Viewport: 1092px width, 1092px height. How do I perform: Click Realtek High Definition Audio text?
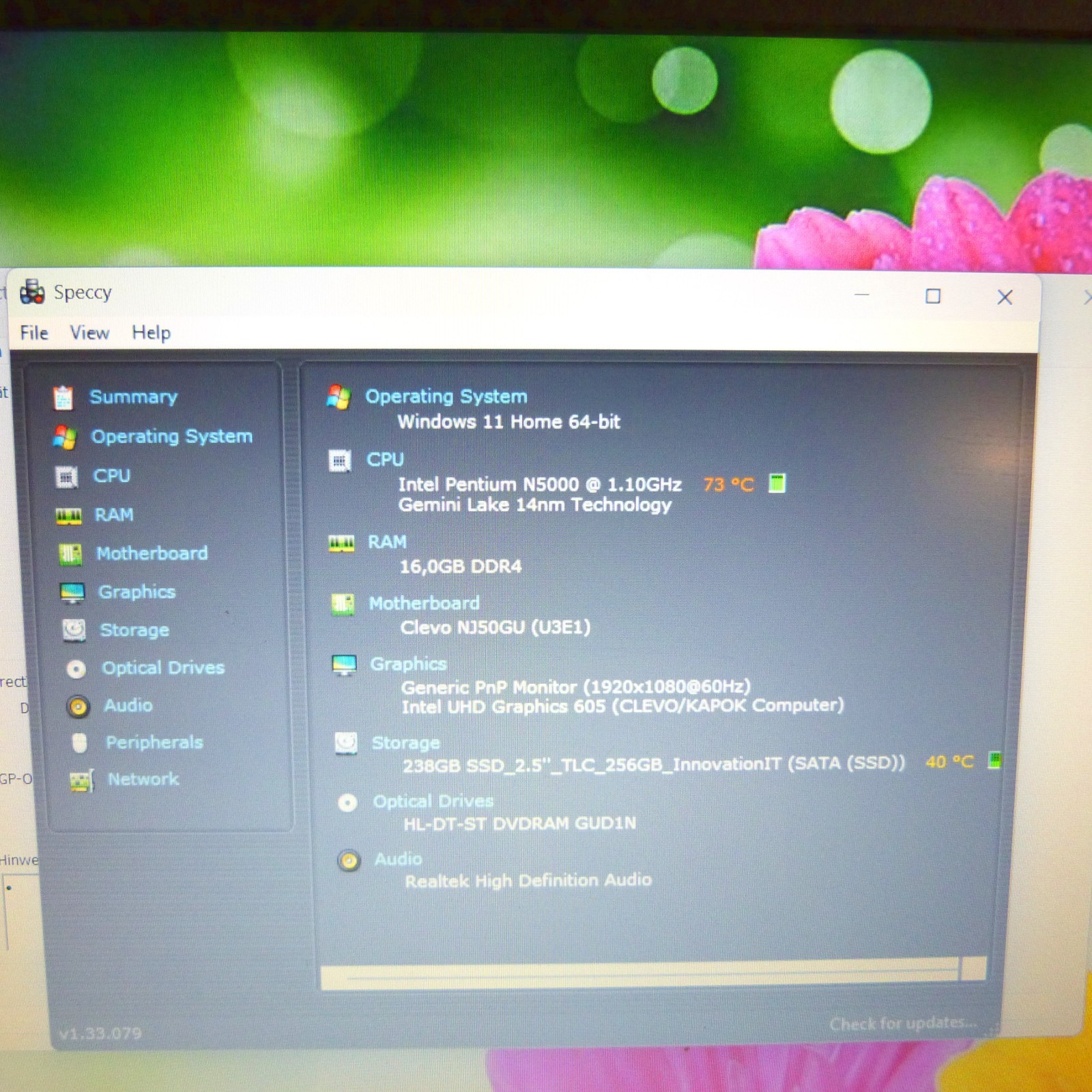pyautogui.click(x=528, y=881)
